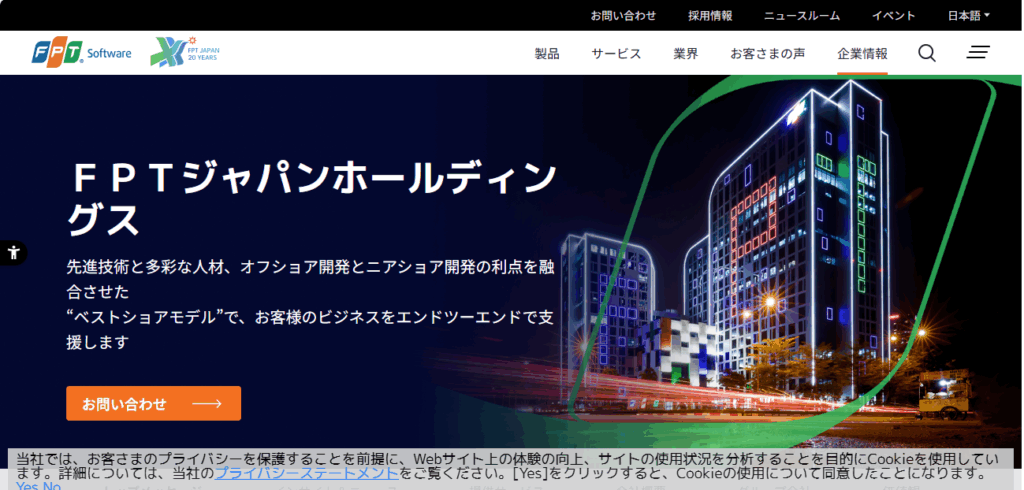Click the FPTジャパンホールディングス headline
The width and height of the screenshot is (1024, 490).
pos(312,198)
